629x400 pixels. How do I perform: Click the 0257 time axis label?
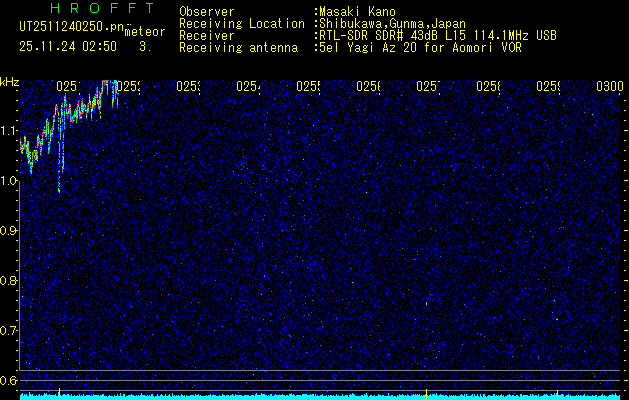point(428,86)
